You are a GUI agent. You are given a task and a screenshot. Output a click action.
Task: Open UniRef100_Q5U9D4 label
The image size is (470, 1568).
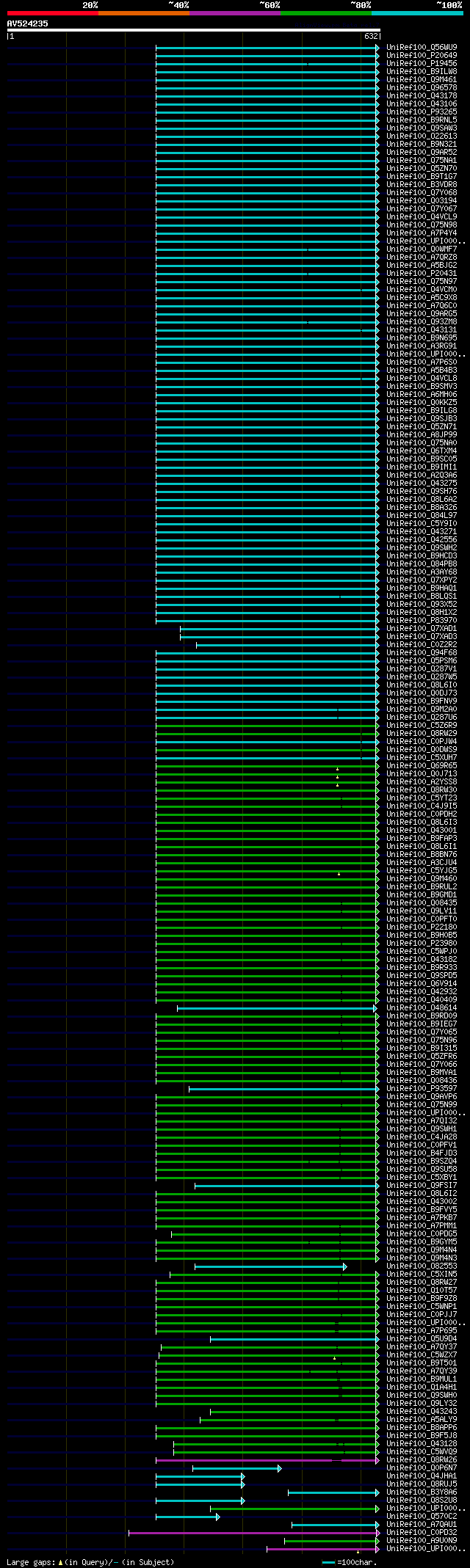pos(422,1338)
